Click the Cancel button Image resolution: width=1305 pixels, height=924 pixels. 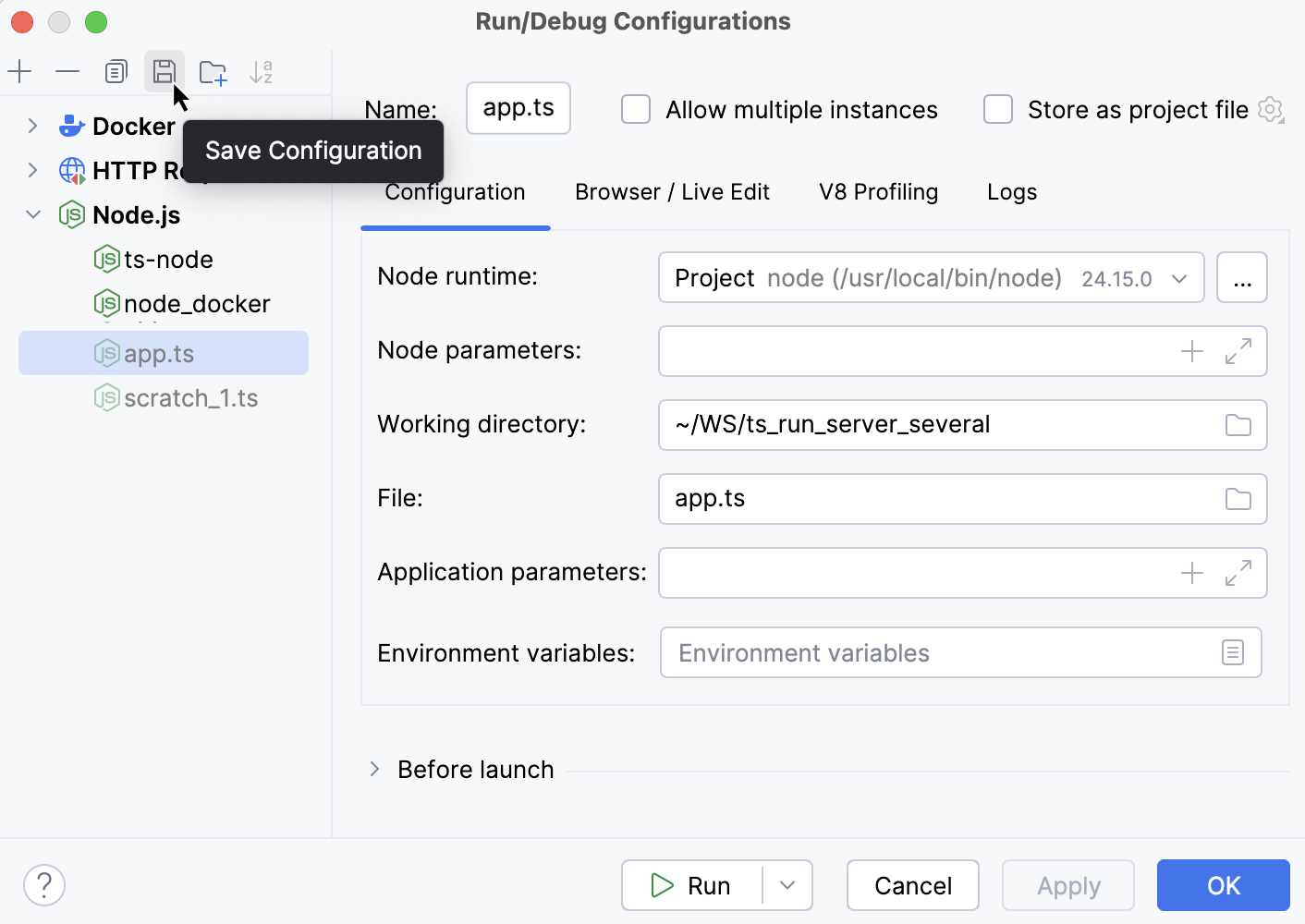(x=913, y=885)
